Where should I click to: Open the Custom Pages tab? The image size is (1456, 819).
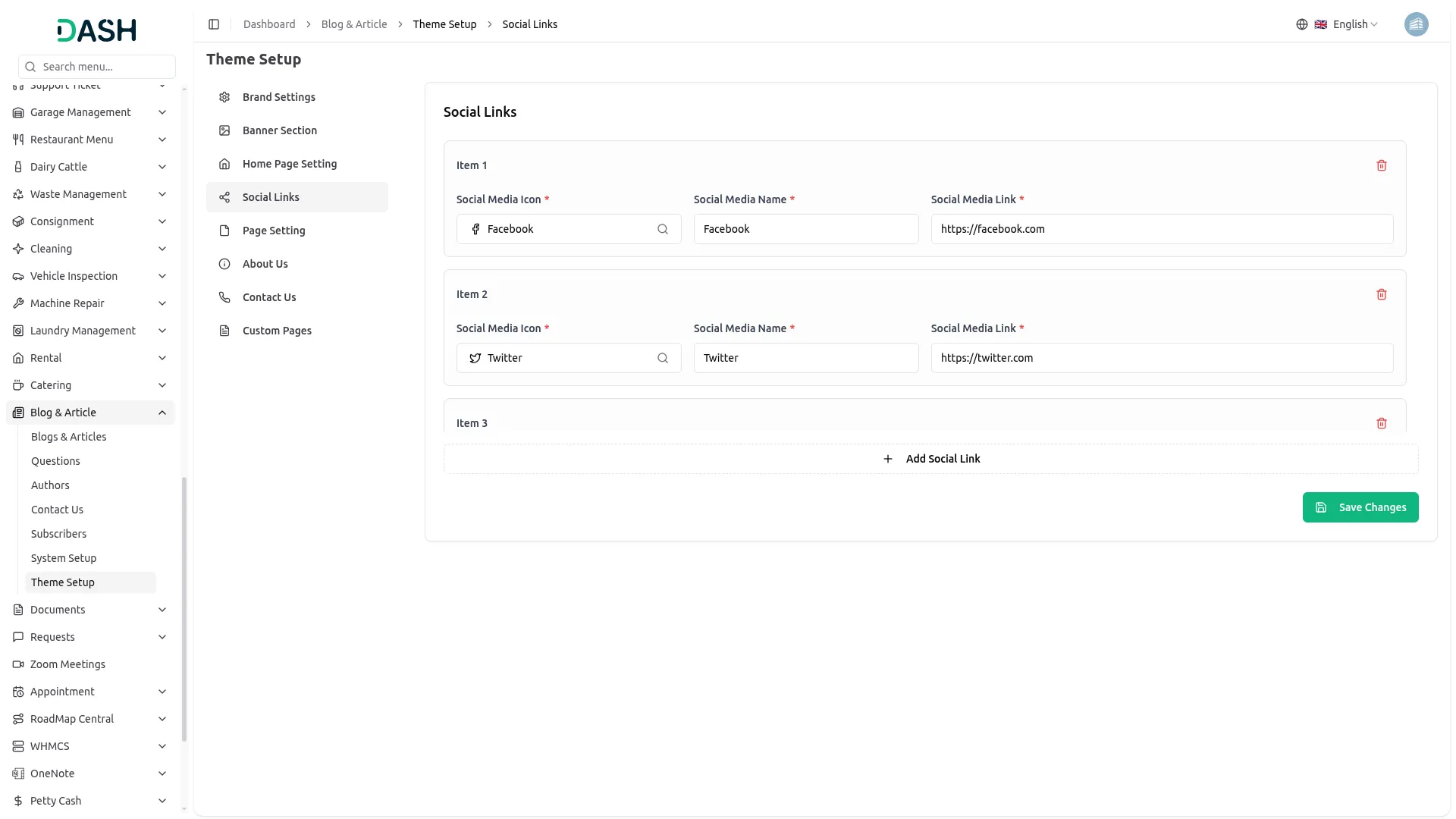277,331
